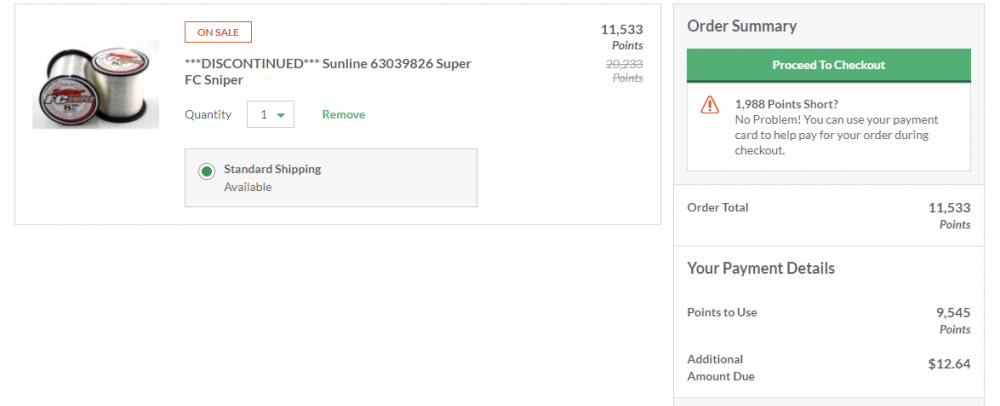This screenshot has height=406, width=1000.
Task: Click the Quantity label
Action: [x=208, y=115]
